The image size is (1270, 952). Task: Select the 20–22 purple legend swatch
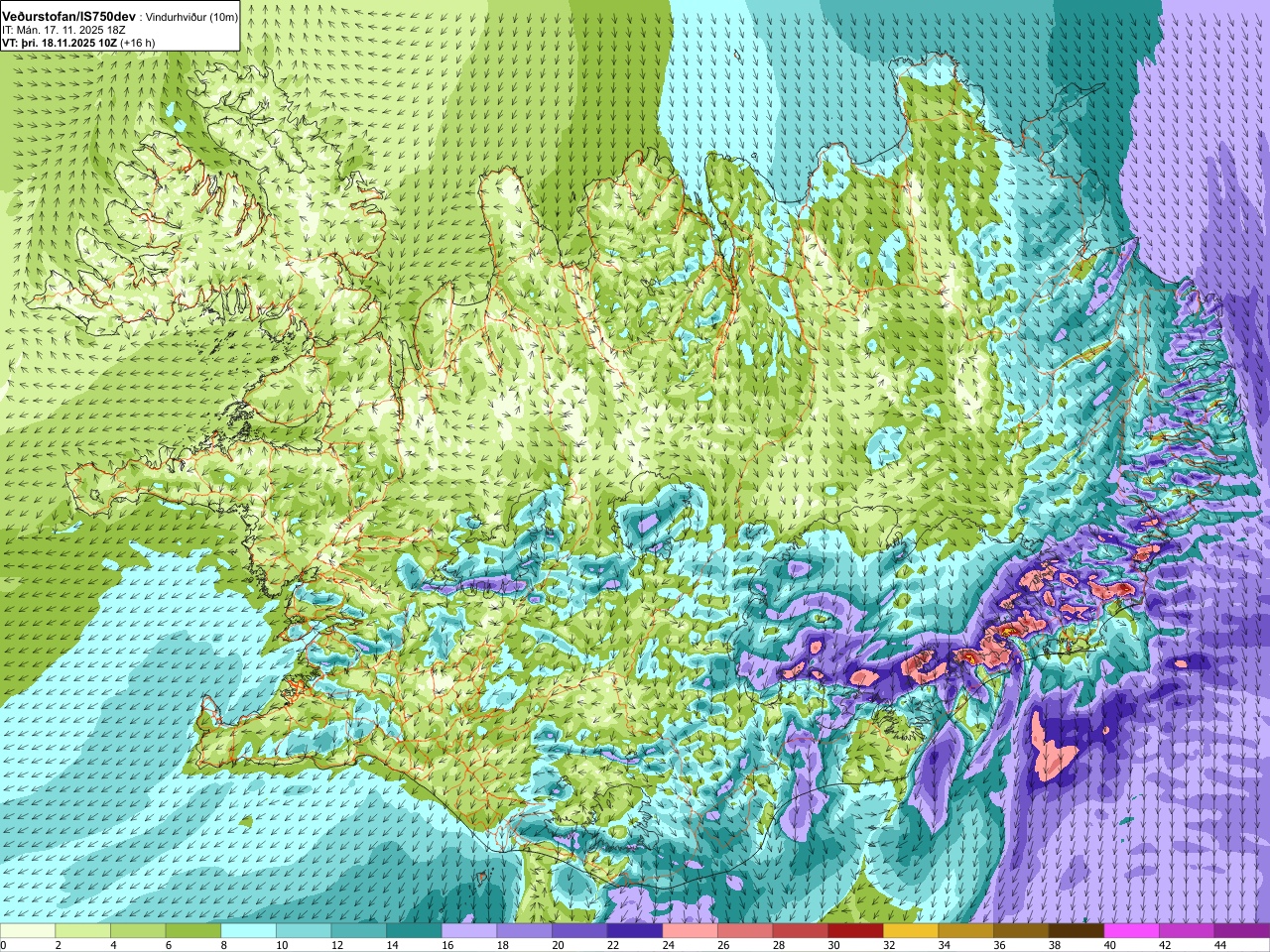(579, 930)
